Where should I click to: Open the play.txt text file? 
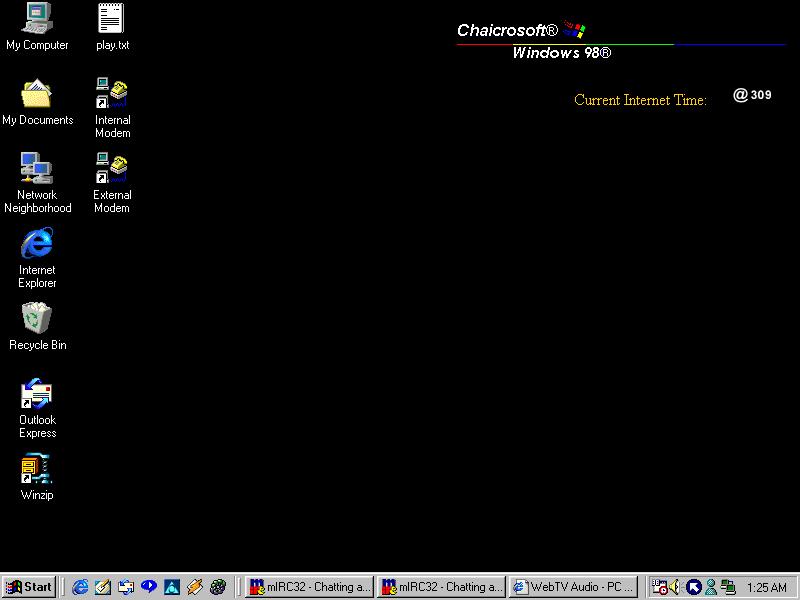tap(111, 20)
